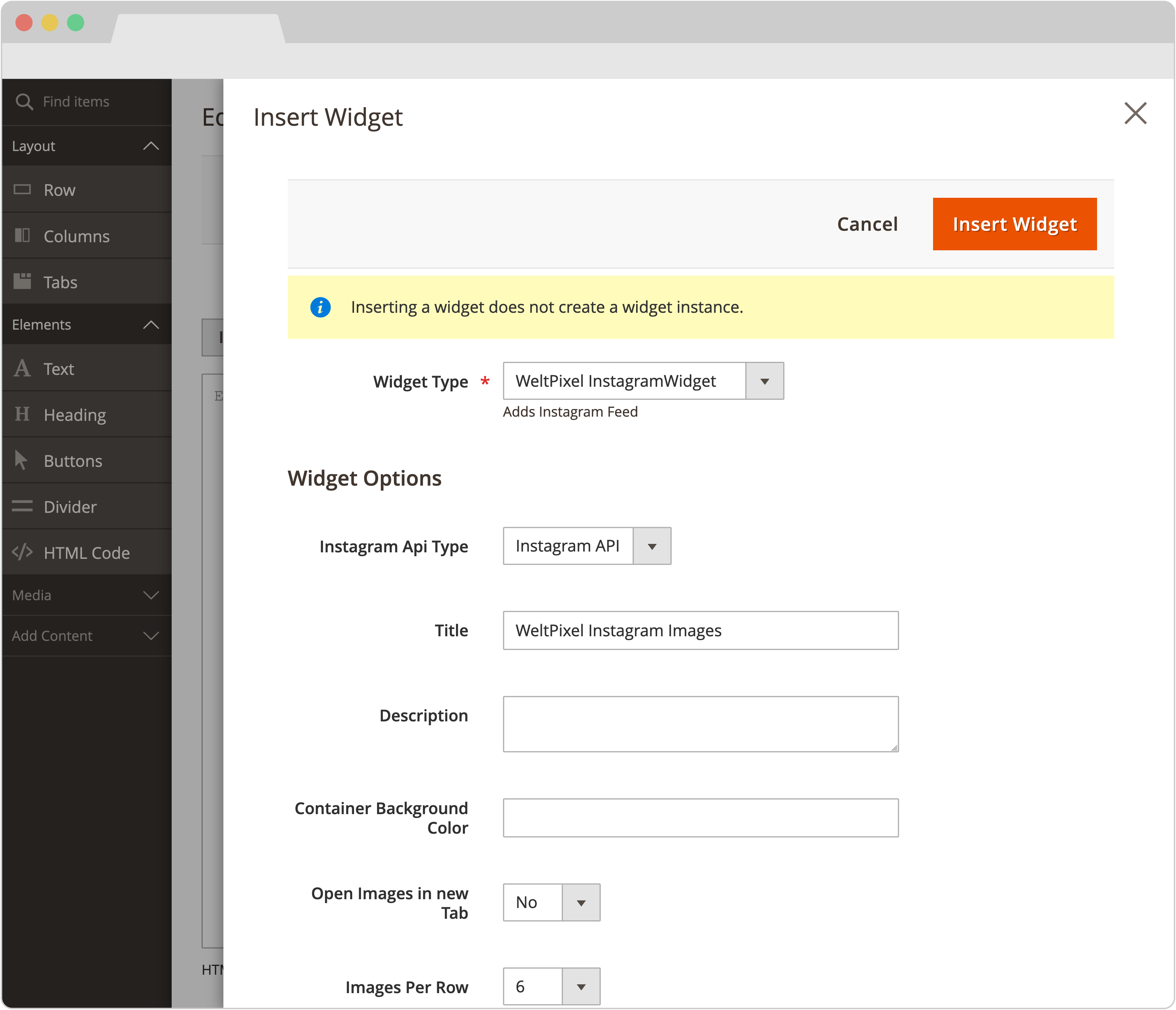Click the HTML Code brackets icon
Image resolution: width=1176 pixels, height=1010 pixels.
point(22,552)
